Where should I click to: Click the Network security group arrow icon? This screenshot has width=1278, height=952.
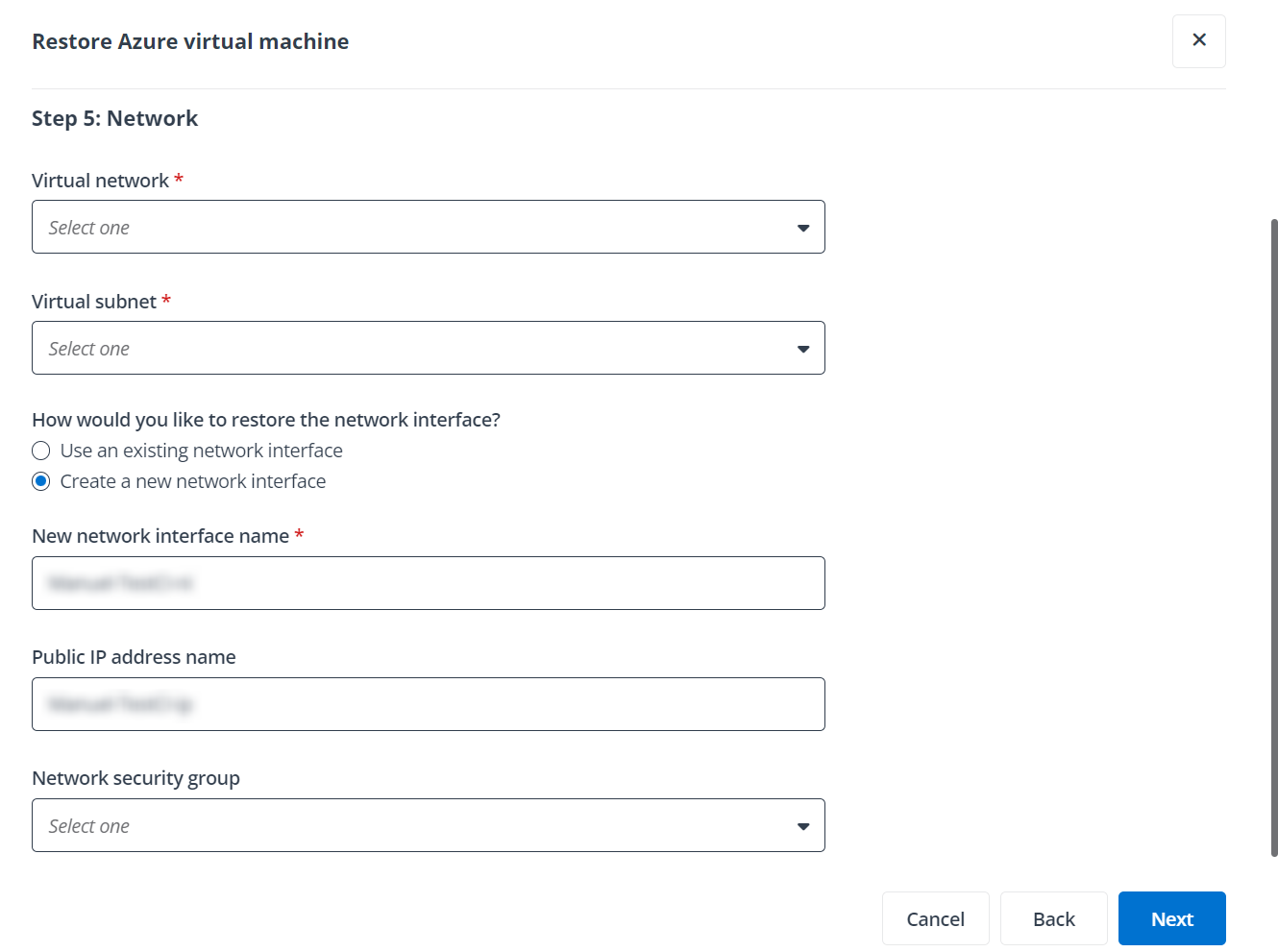coord(803,825)
